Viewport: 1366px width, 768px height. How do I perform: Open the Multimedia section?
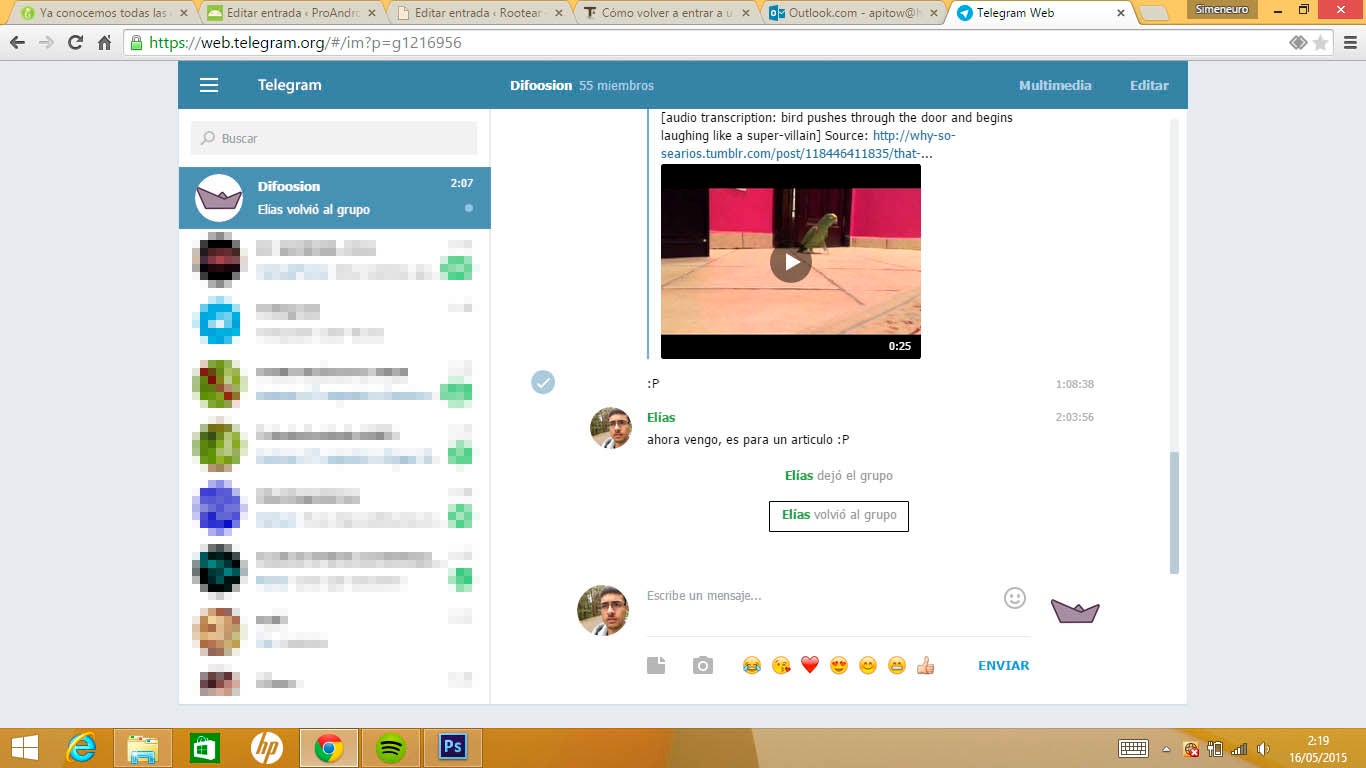(1055, 85)
